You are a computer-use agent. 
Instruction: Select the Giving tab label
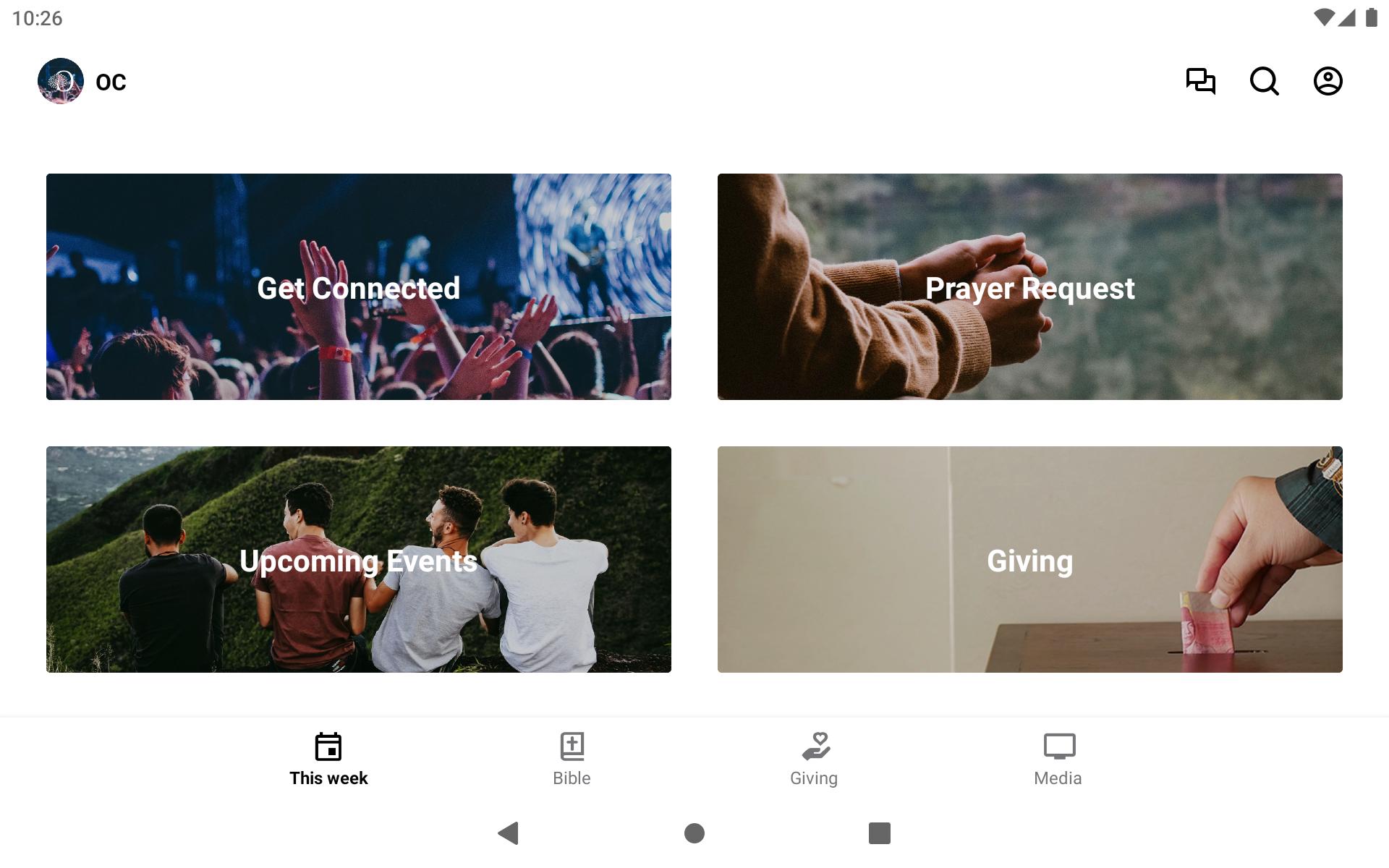pyautogui.click(x=814, y=779)
